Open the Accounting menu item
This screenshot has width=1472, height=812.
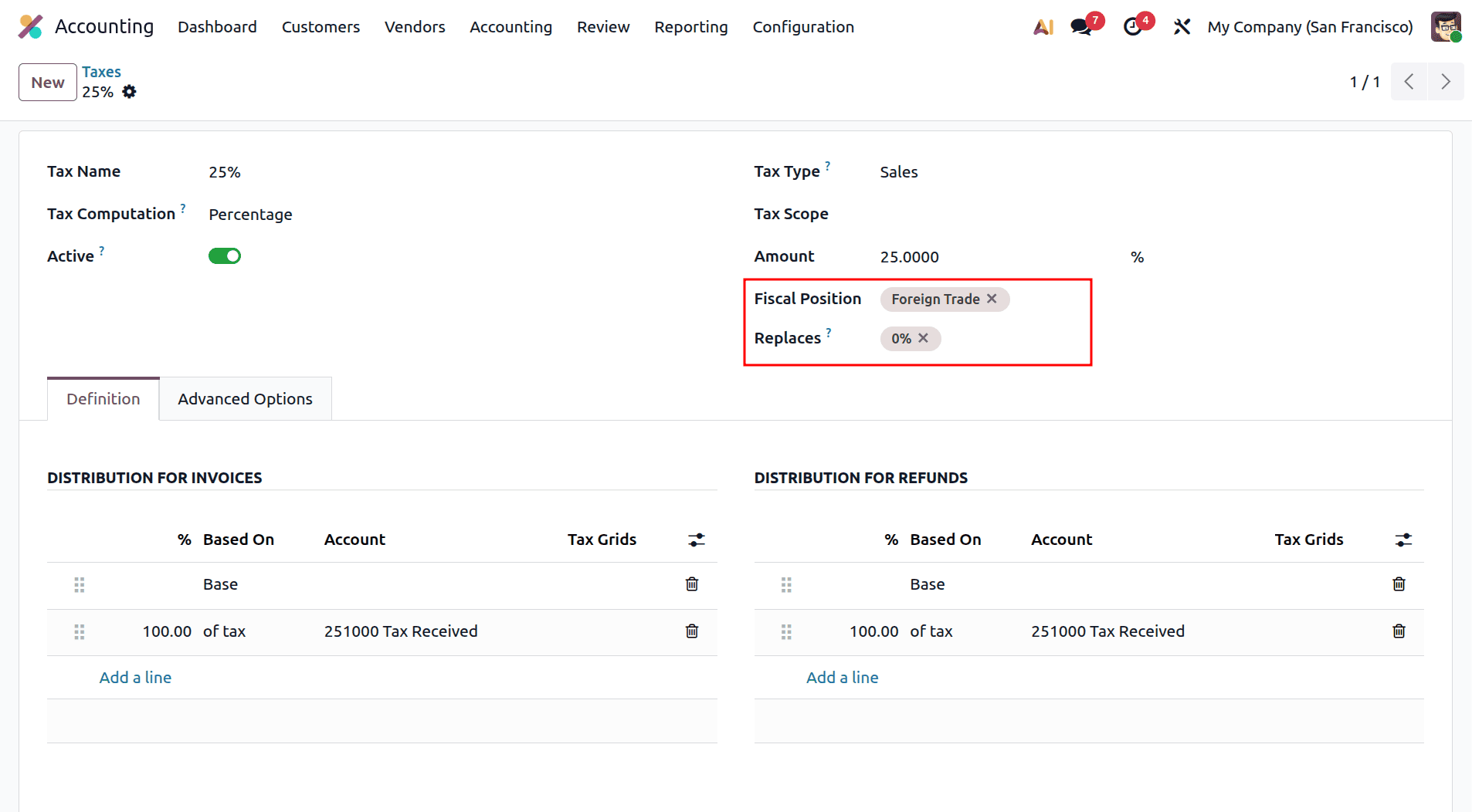510,27
